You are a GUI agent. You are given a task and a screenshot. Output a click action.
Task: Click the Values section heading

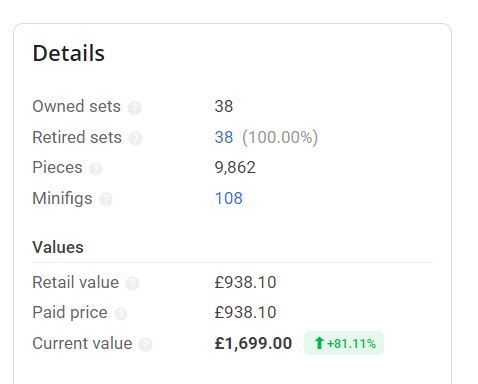point(58,247)
